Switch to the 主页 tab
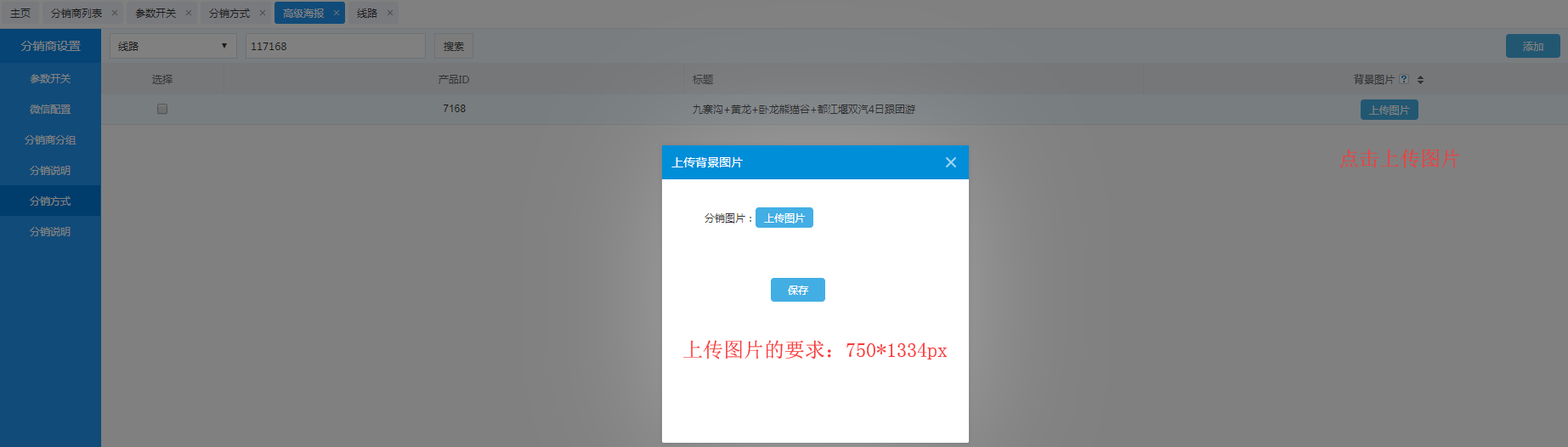1568x447 pixels. [20, 13]
